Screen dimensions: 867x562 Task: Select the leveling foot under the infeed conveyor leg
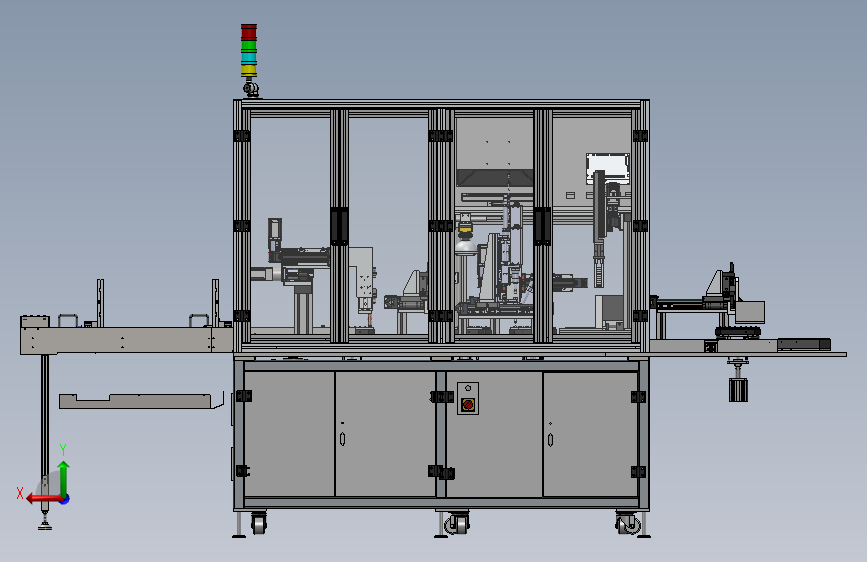pos(45,524)
